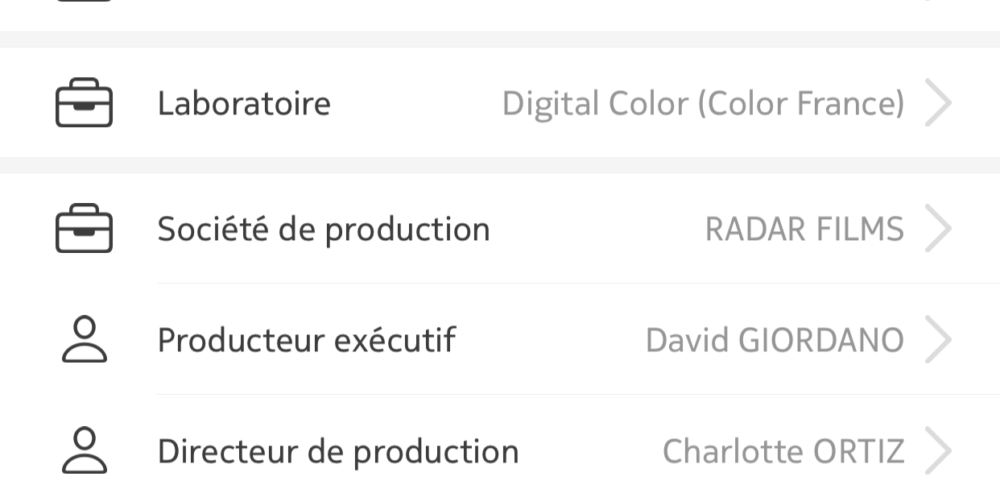
Task: Tap the person icon beside Directeur de production
Action: click(x=84, y=451)
